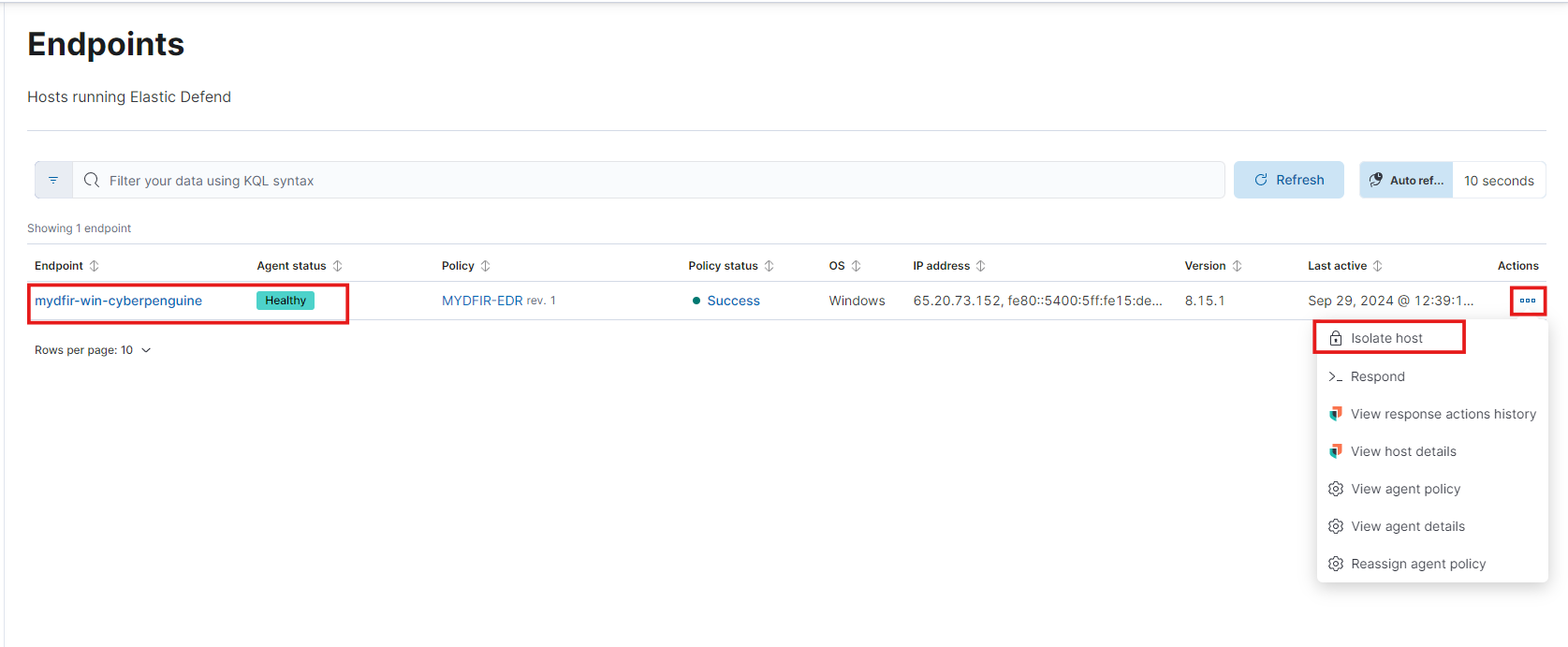Click gear icon beside Reassign agent policy

1336,564
